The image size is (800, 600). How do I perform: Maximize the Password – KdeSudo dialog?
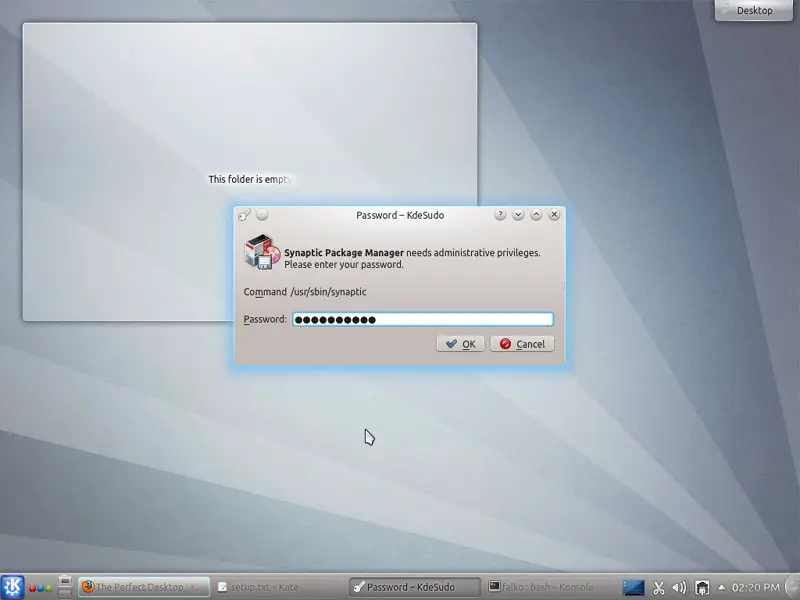point(536,215)
